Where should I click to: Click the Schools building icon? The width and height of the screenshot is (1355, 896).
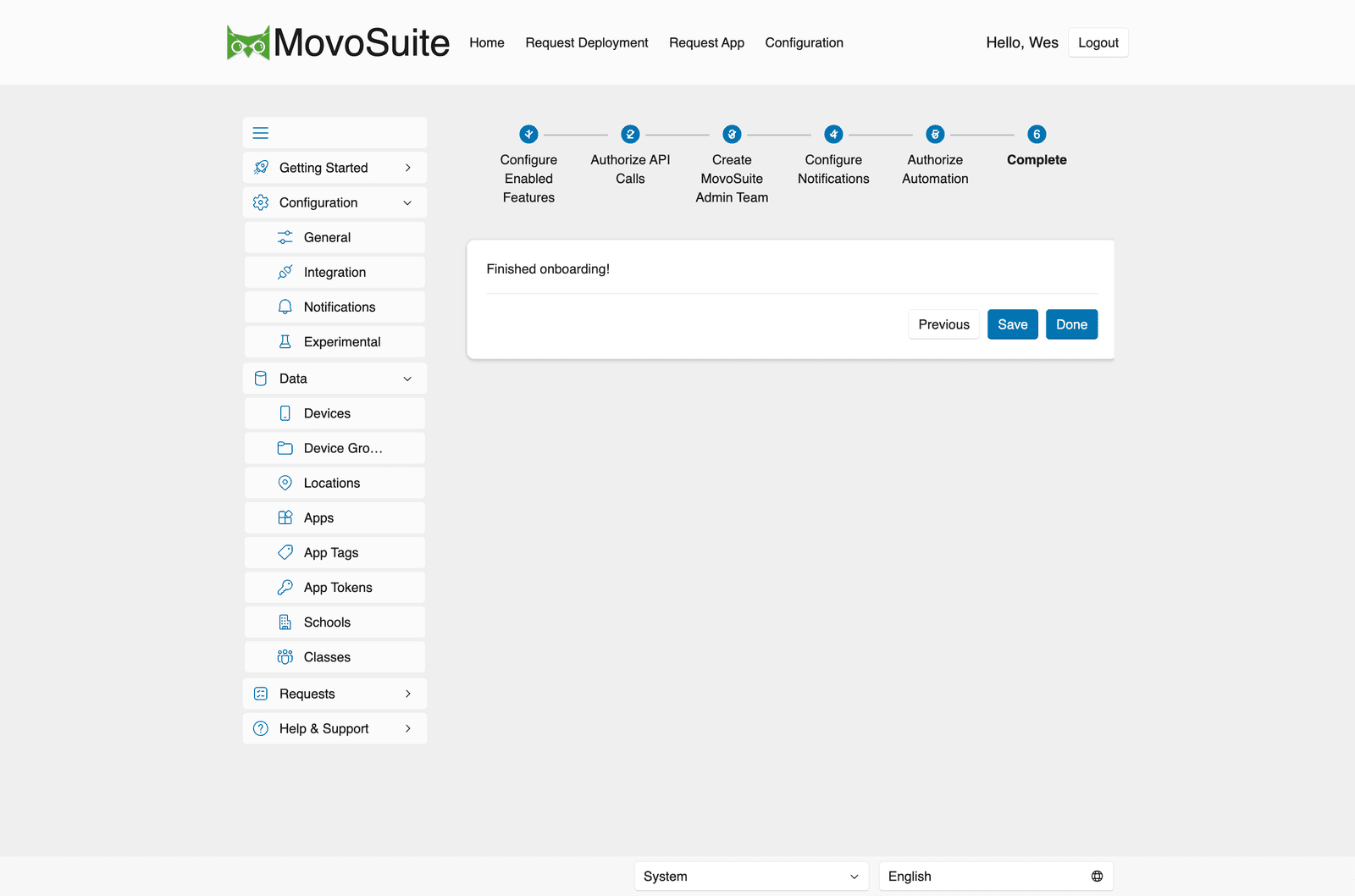[x=285, y=622]
